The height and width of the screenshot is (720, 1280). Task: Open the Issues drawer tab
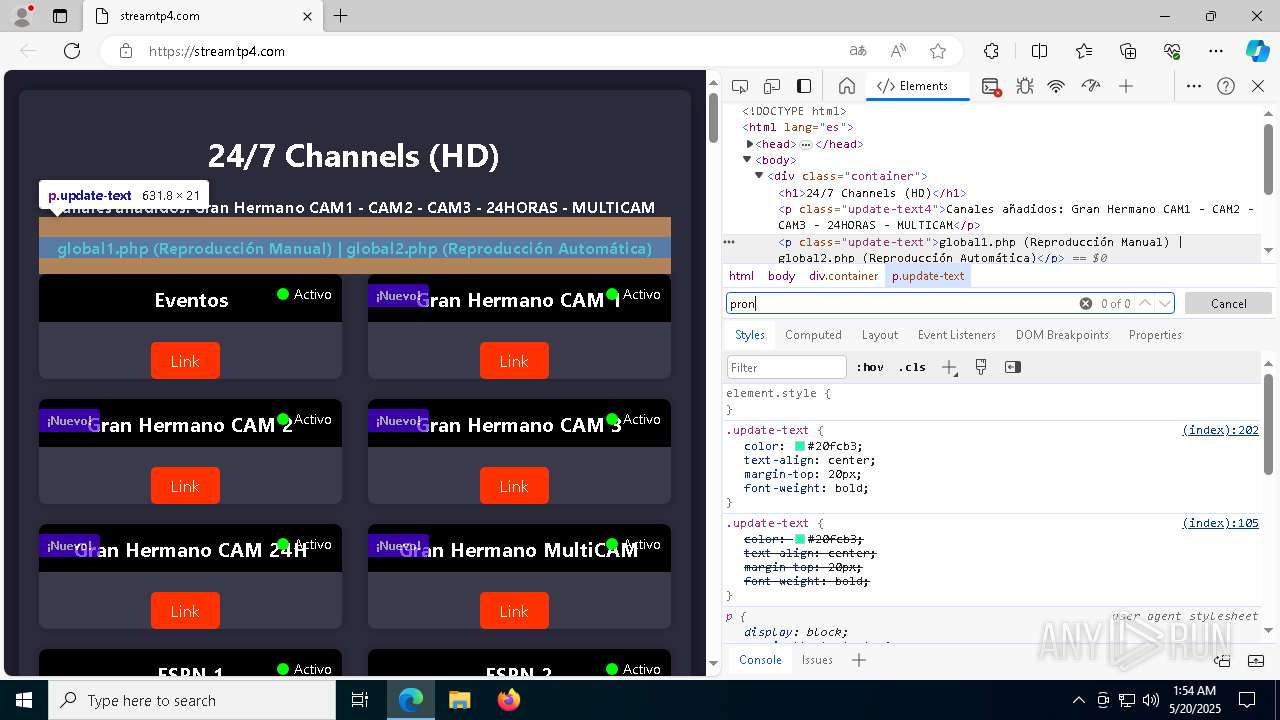817,660
